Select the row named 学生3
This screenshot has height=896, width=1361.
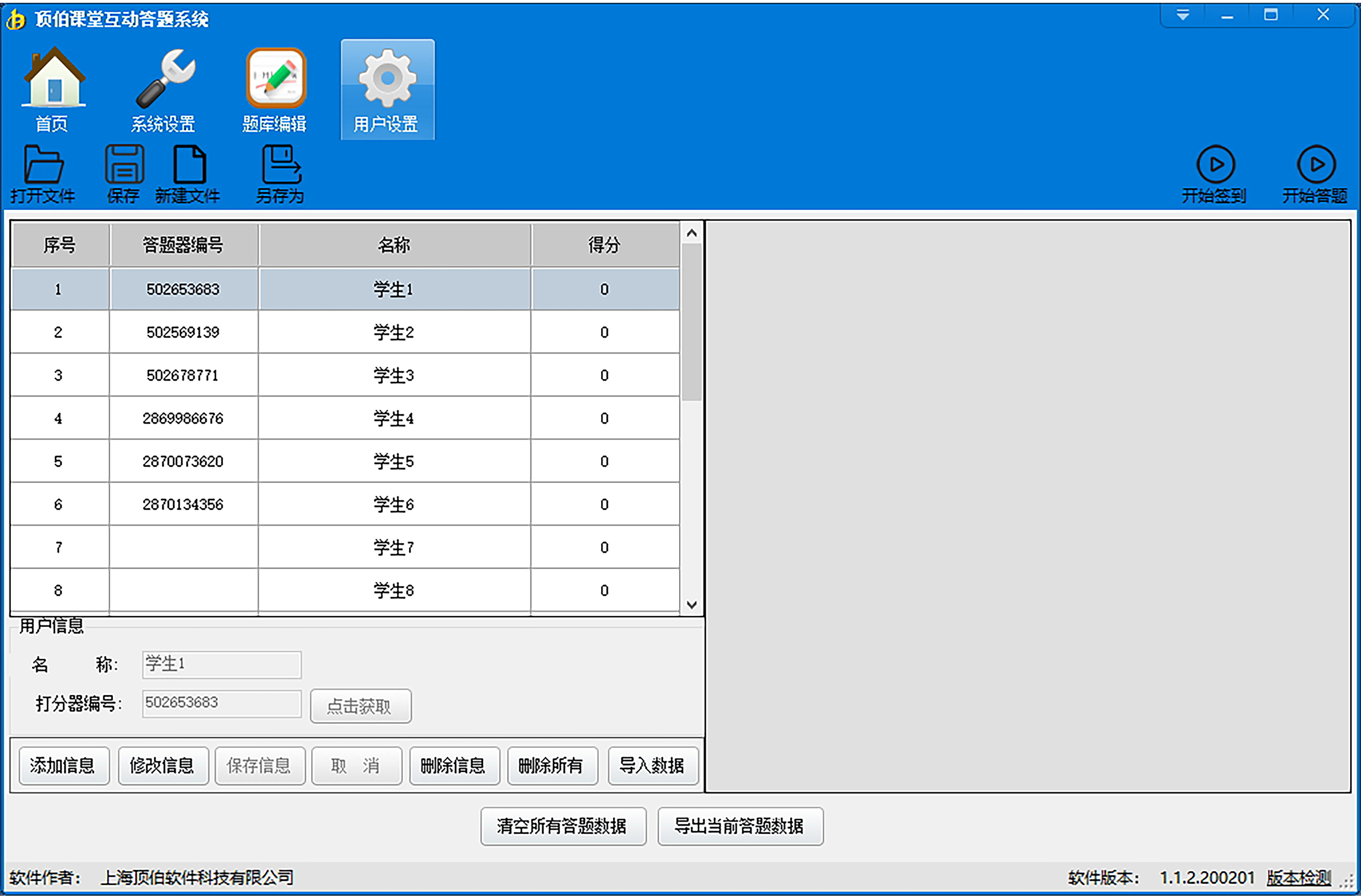[345, 375]
